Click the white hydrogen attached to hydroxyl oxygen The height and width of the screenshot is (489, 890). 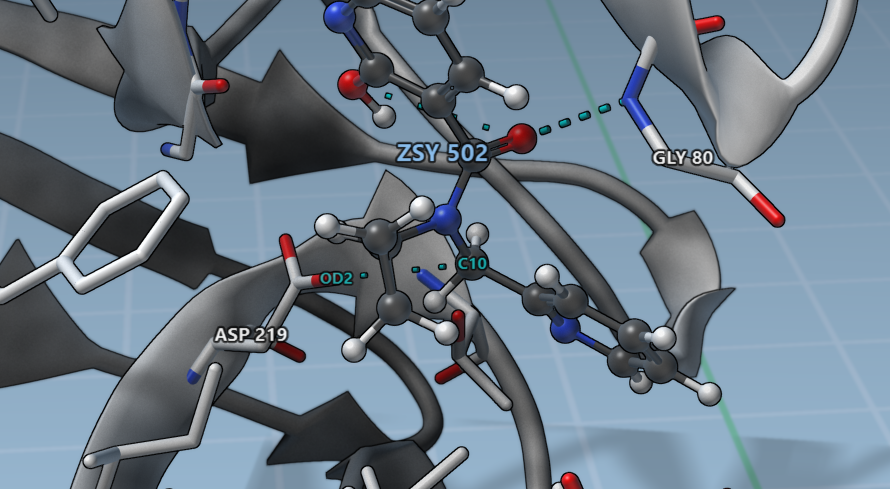point(383,113)
